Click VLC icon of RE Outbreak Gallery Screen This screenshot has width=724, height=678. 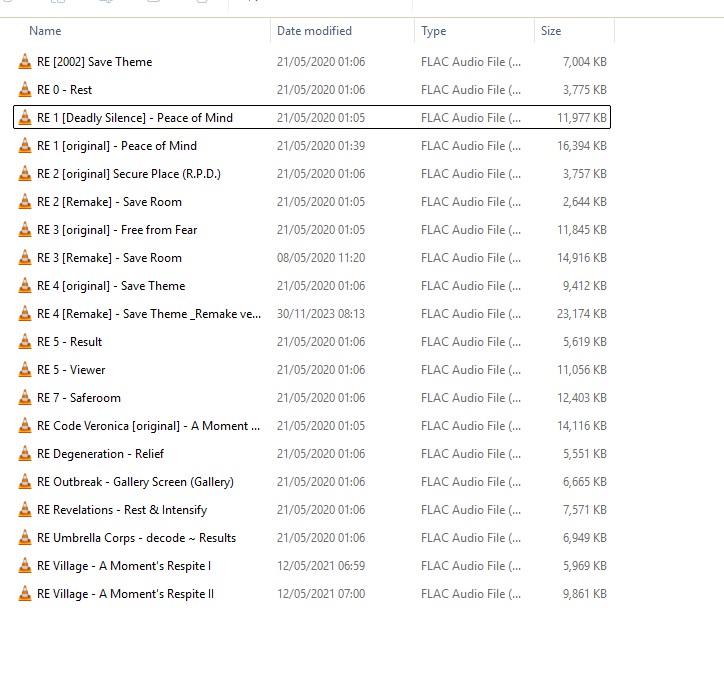(x=24, y=482)
